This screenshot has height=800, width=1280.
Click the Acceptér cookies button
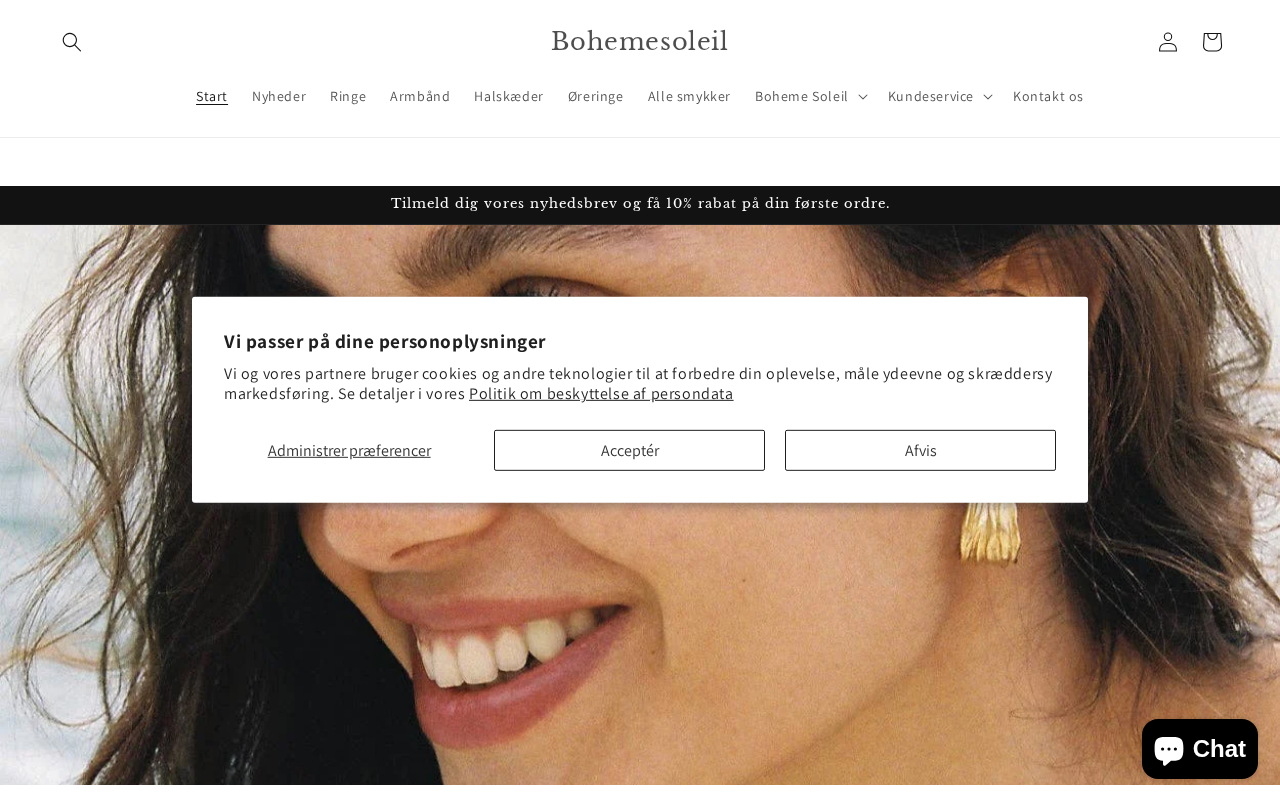(629, 450)
